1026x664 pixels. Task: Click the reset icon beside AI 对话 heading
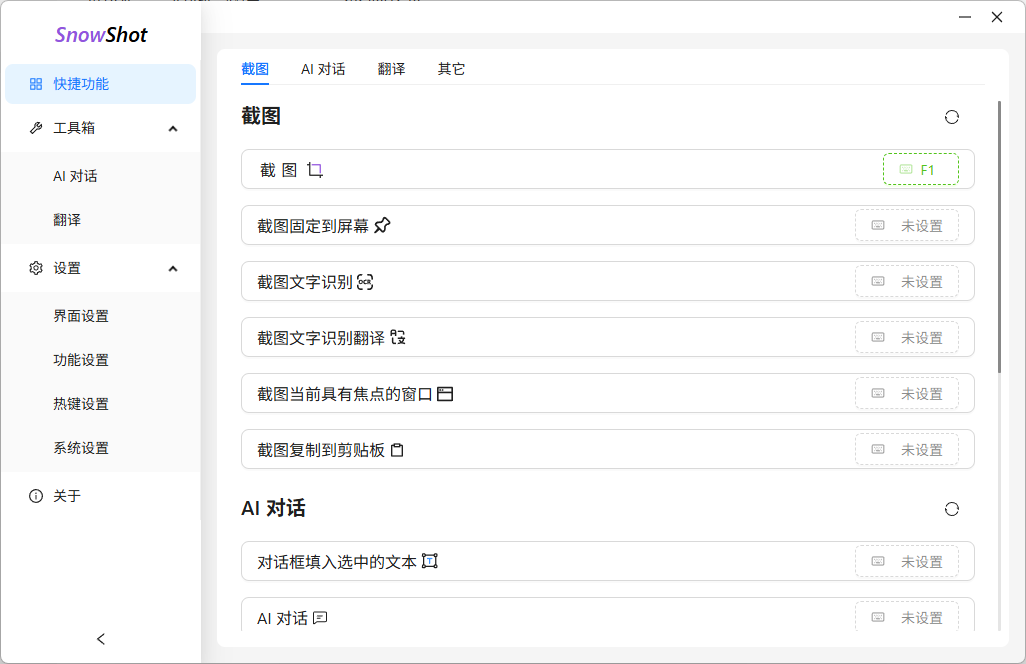[x=951, y=509]
